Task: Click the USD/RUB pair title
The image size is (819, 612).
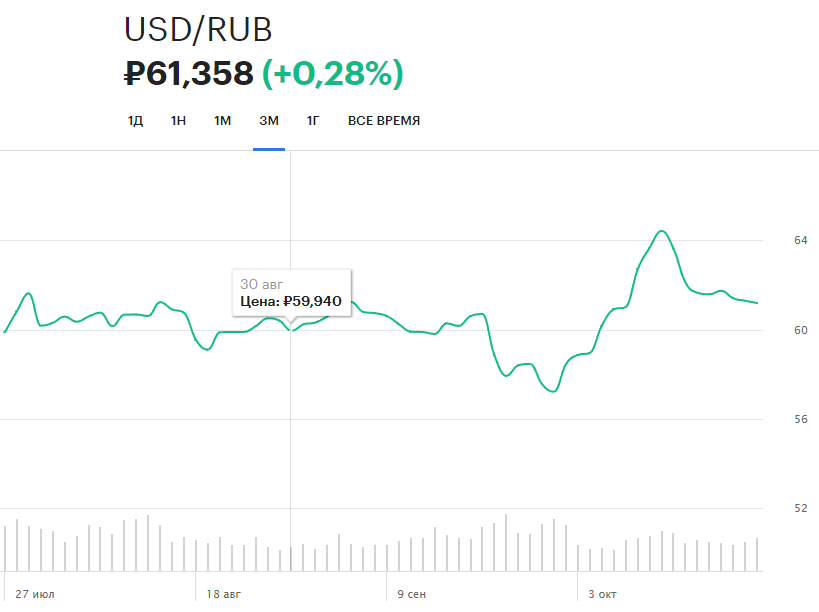Action: (x=198, y=30)
